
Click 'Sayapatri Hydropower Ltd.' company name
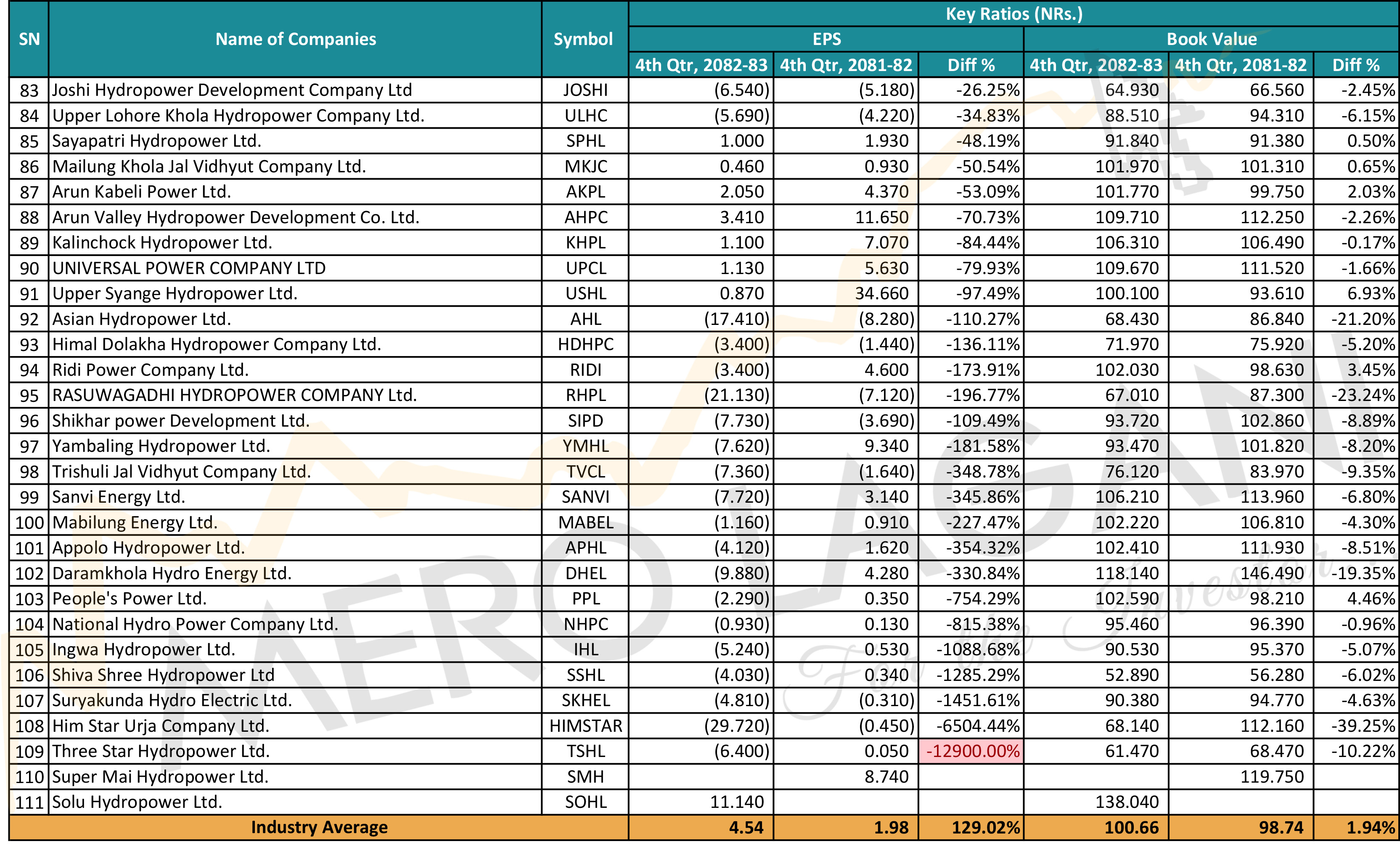click(x=157, y=141)
